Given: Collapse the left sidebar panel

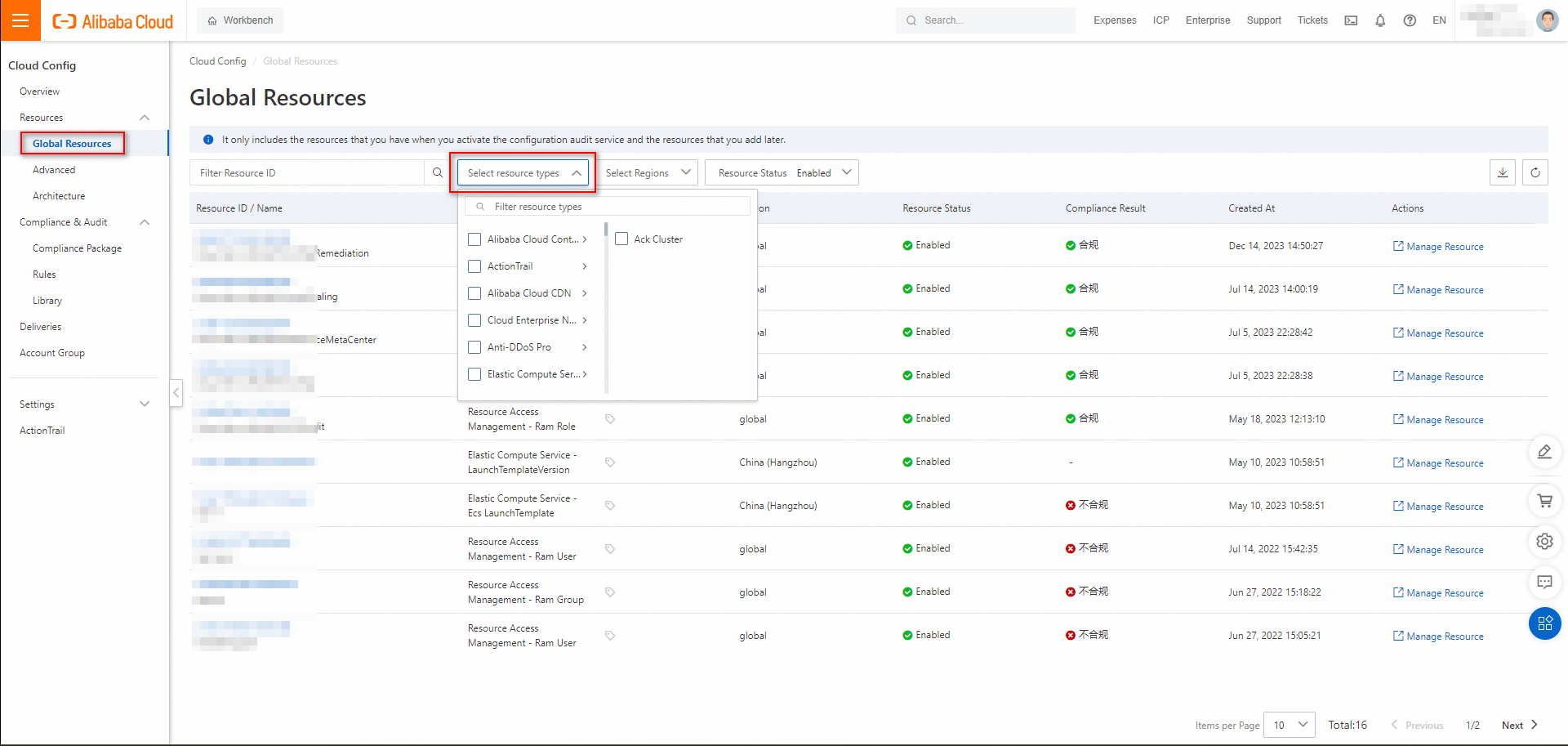Looking at the screenshot, I should point(176,392).
